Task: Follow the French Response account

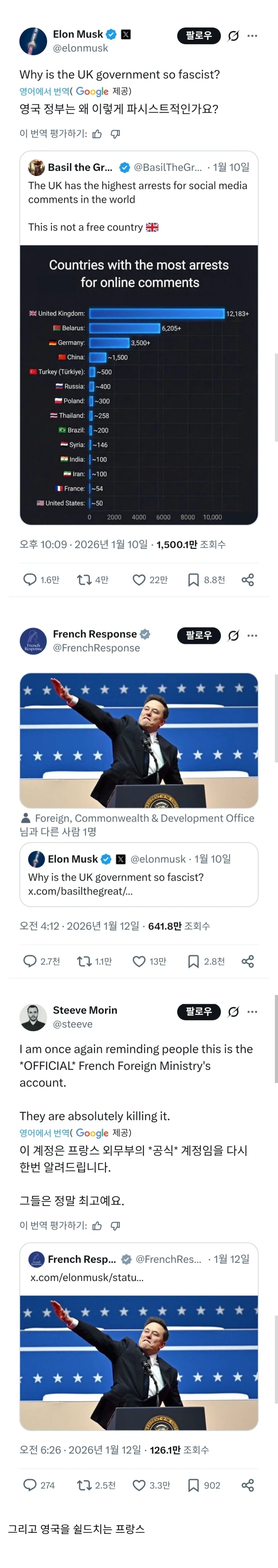Action: tap(198, 635)
